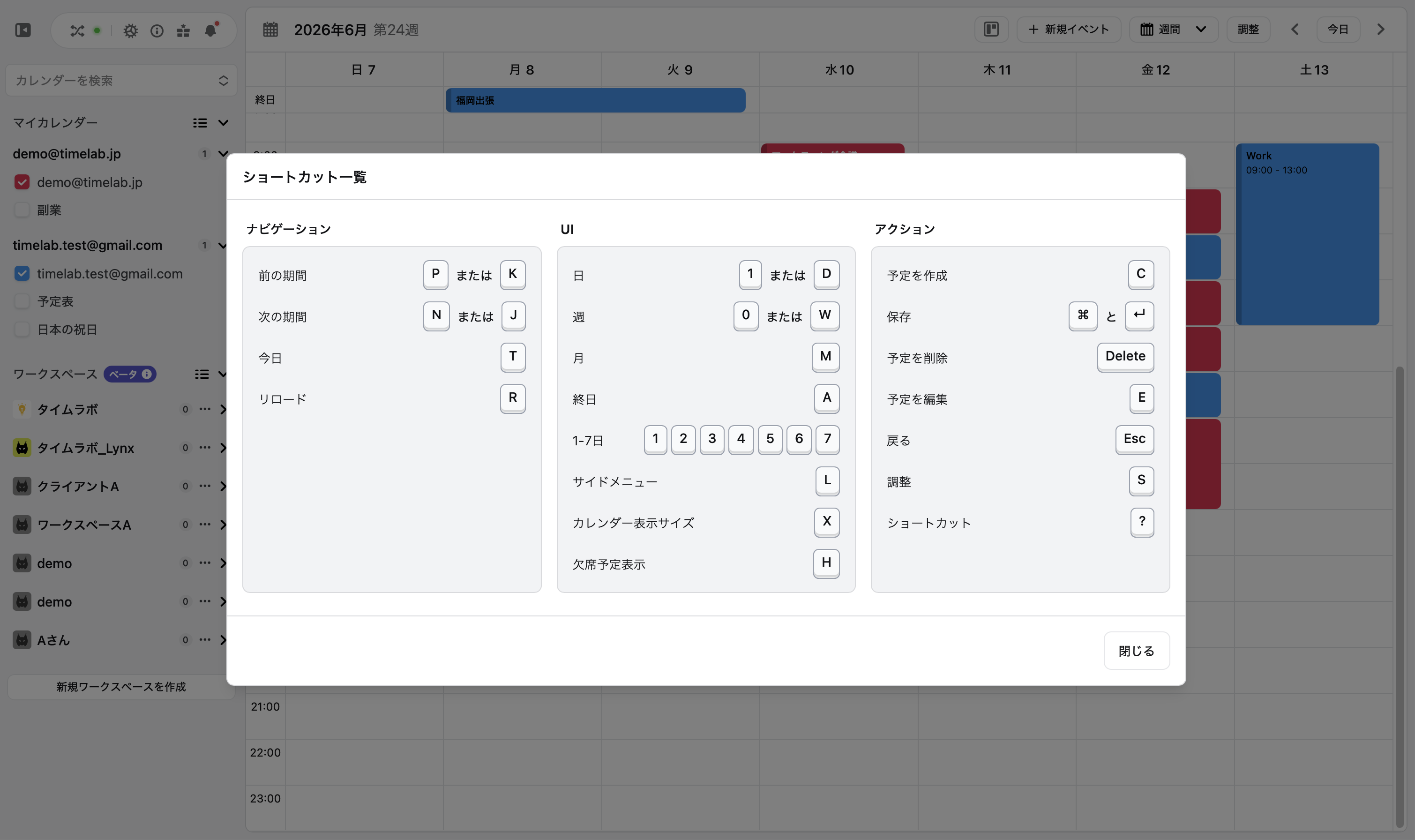
Task: Collapse the ワークスペース section chevron
Action: [223, 374]
